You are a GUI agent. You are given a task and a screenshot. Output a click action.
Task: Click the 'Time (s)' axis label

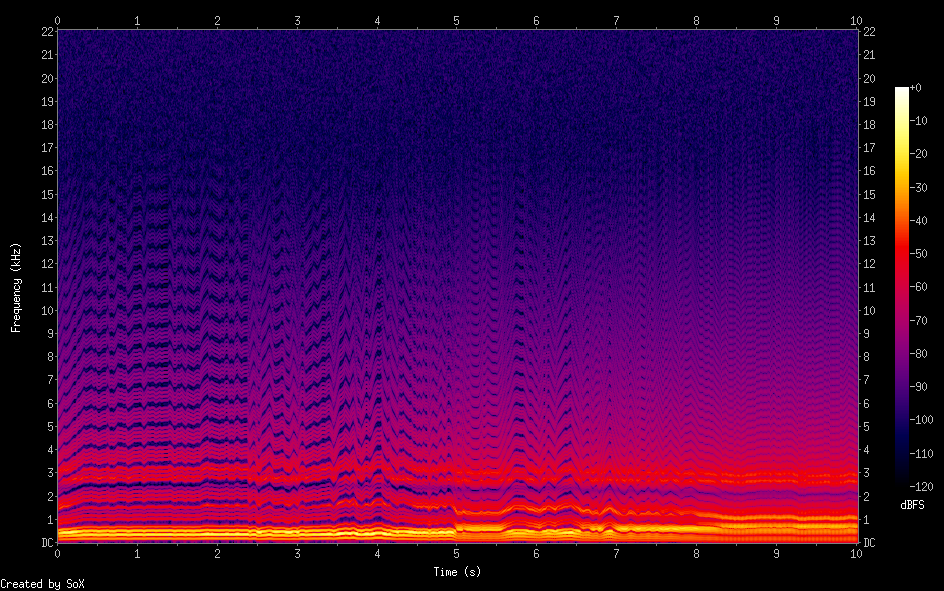click(457, 572)
